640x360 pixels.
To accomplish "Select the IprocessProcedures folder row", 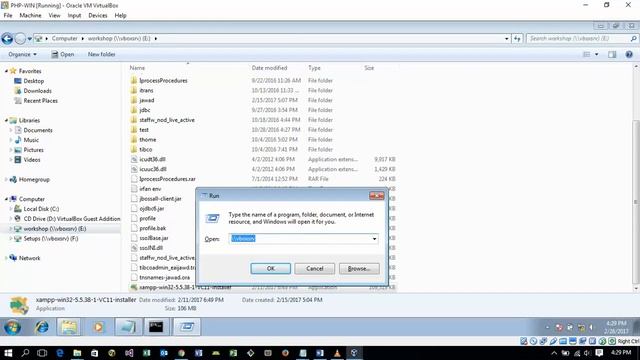I will (x=262, y=80).
